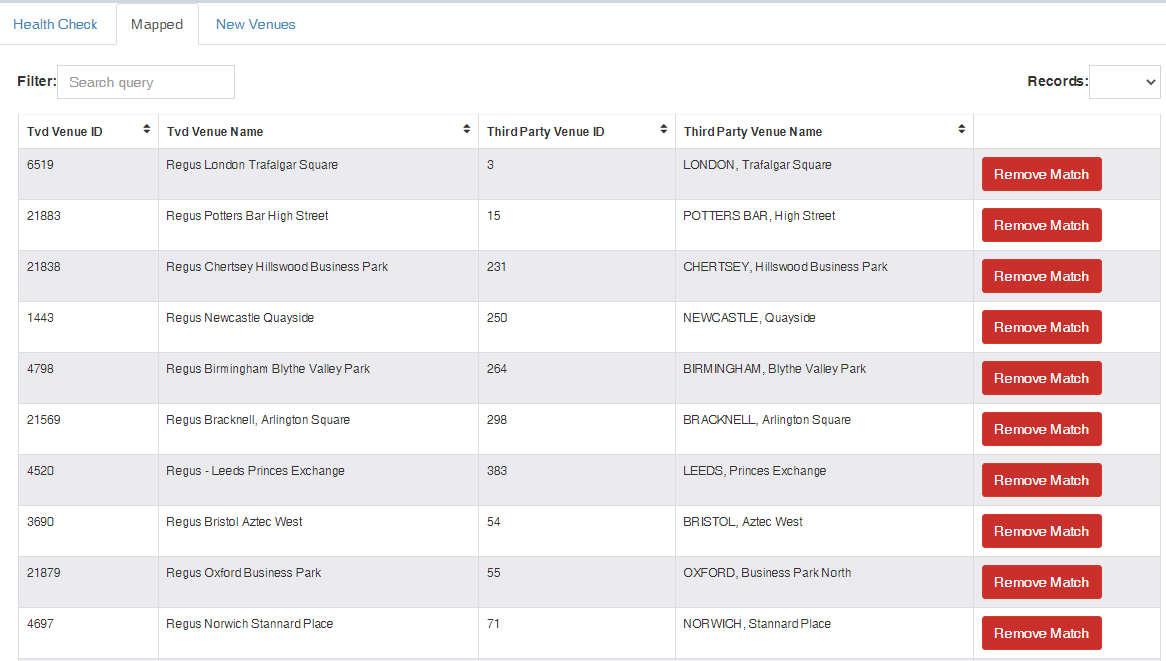Sort by Tvd Venue Name arrows
1166x661 pixels.
pos(466,129)
